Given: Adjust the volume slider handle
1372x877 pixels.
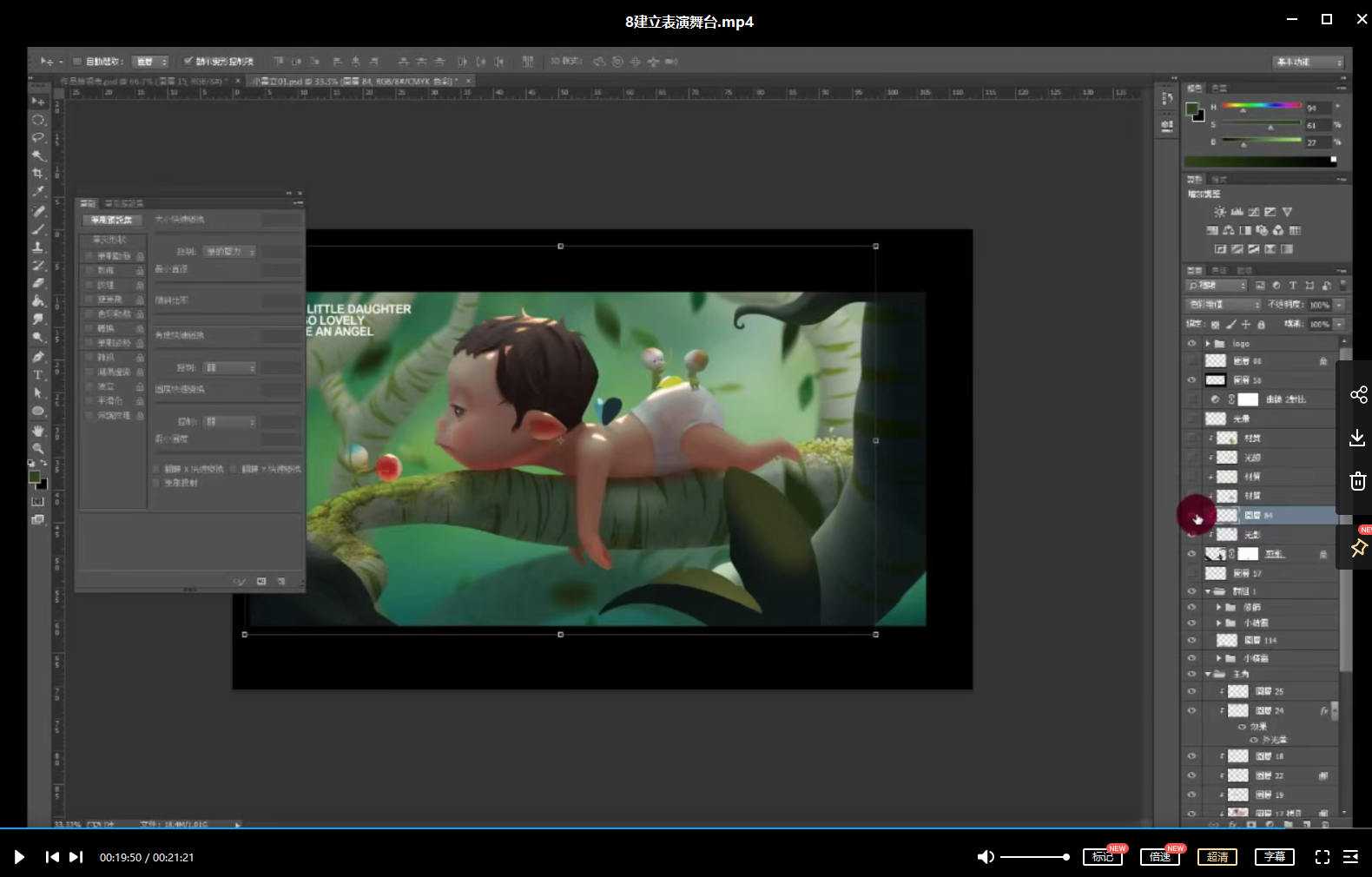Looking at the screenshot, I should click(1065, 857).
